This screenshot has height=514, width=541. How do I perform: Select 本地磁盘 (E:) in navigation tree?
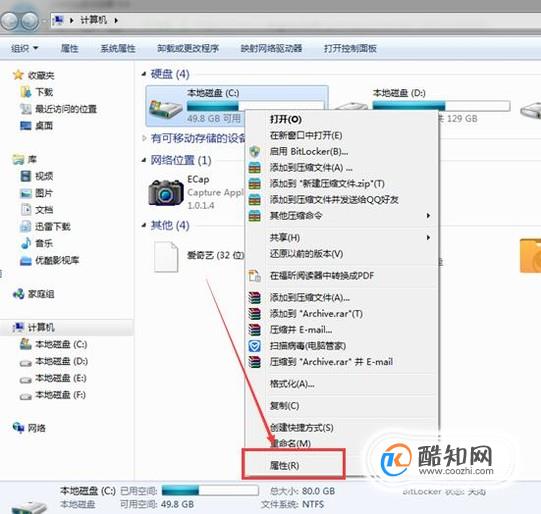click(61, 378)
